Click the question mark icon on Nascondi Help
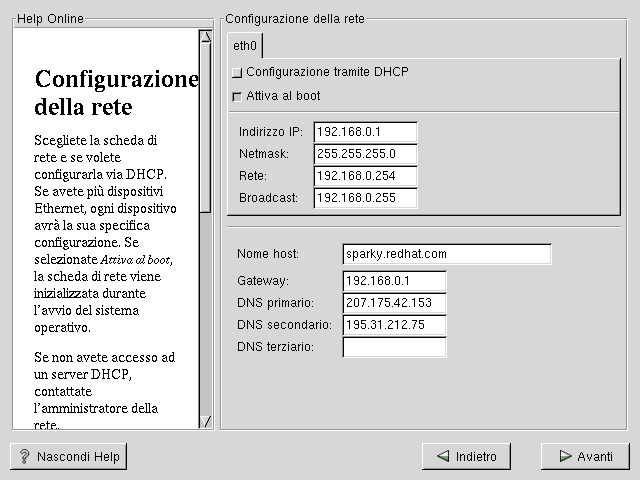This screenshot has height=480, width=640. [23, 457]
